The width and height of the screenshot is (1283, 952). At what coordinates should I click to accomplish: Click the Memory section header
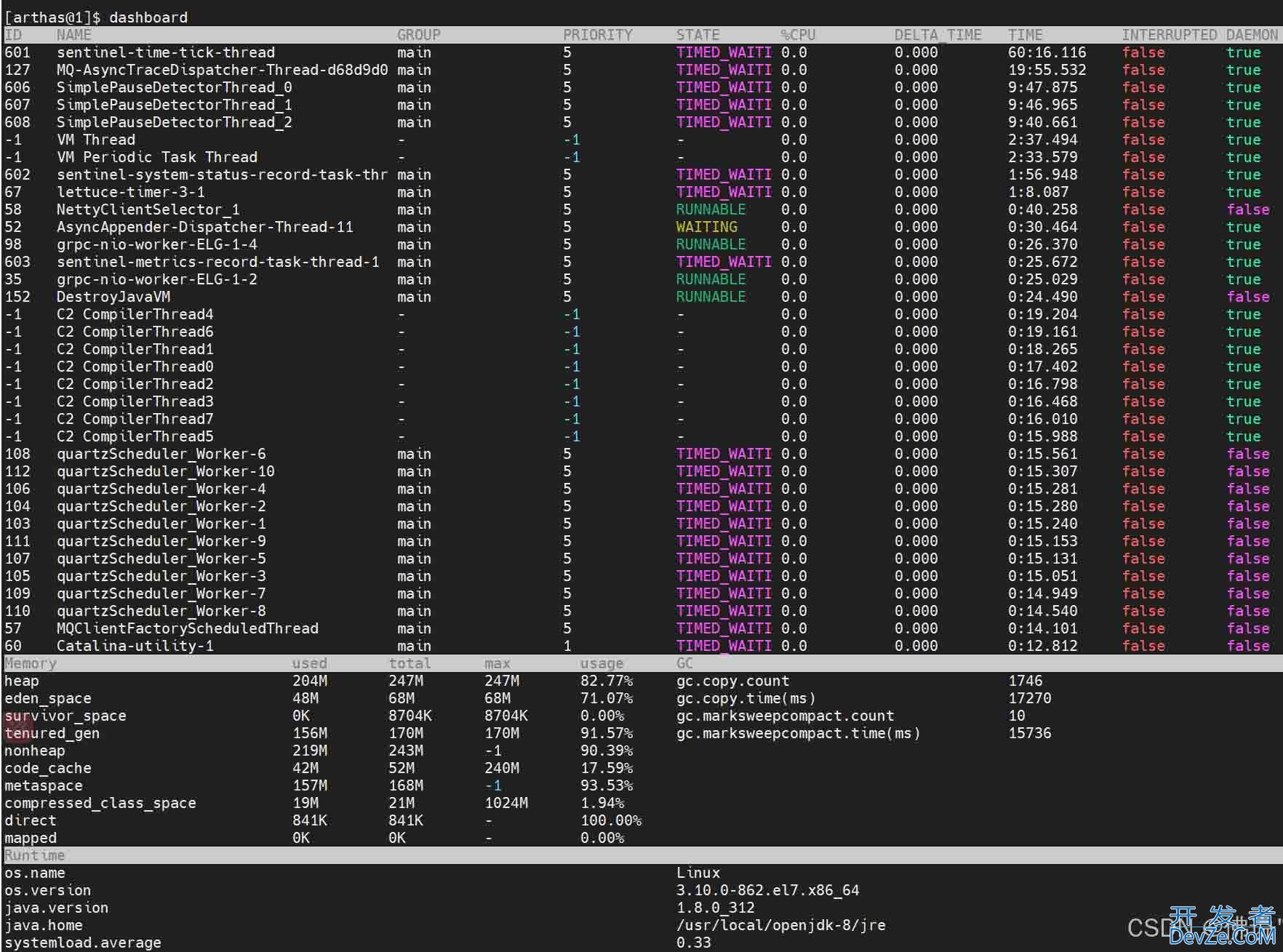coord(31,663)
